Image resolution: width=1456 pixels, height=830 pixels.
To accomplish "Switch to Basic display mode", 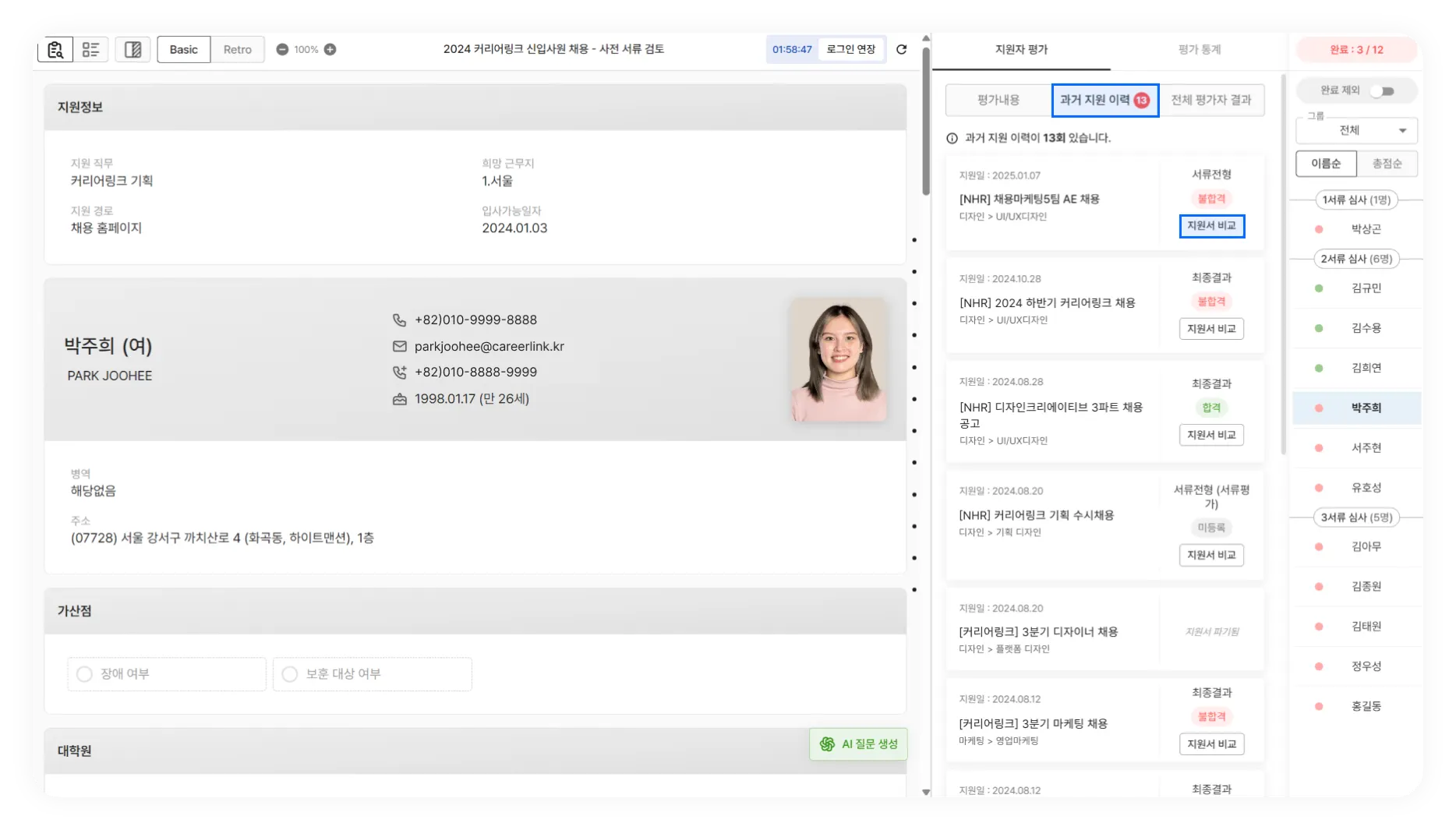I will click(x=184, y=49).
